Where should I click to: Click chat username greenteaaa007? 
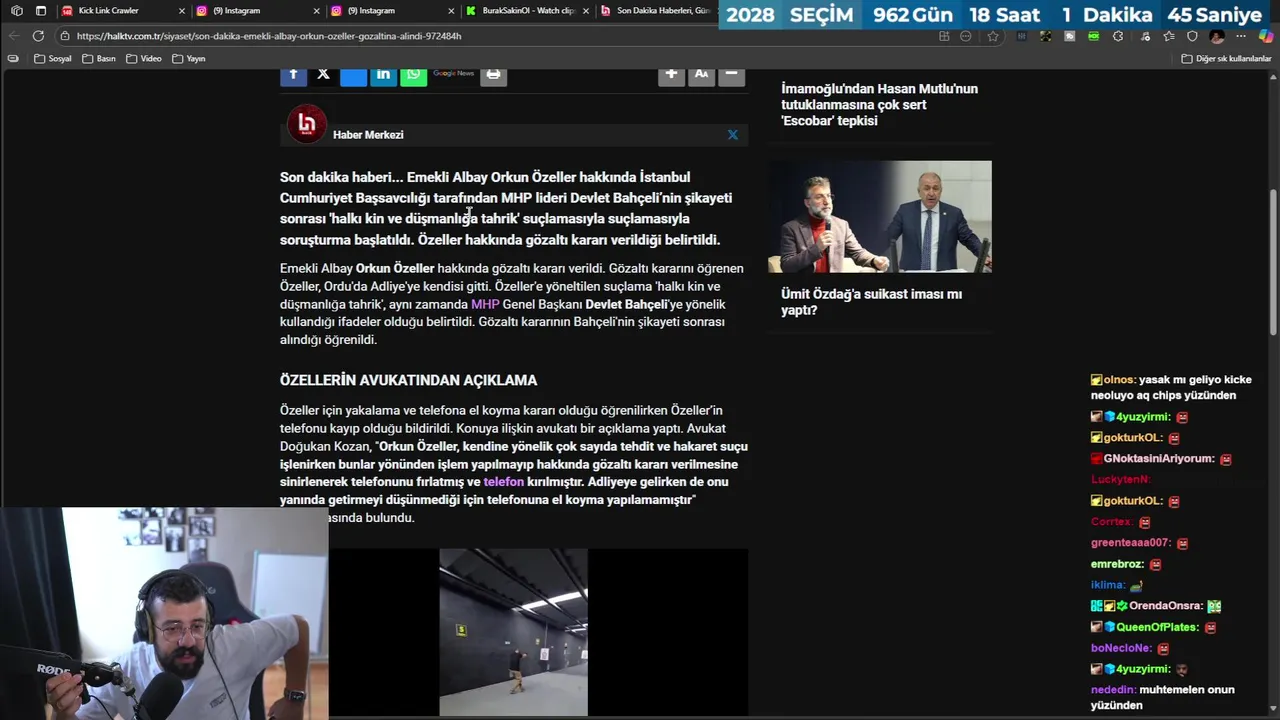1130,543
